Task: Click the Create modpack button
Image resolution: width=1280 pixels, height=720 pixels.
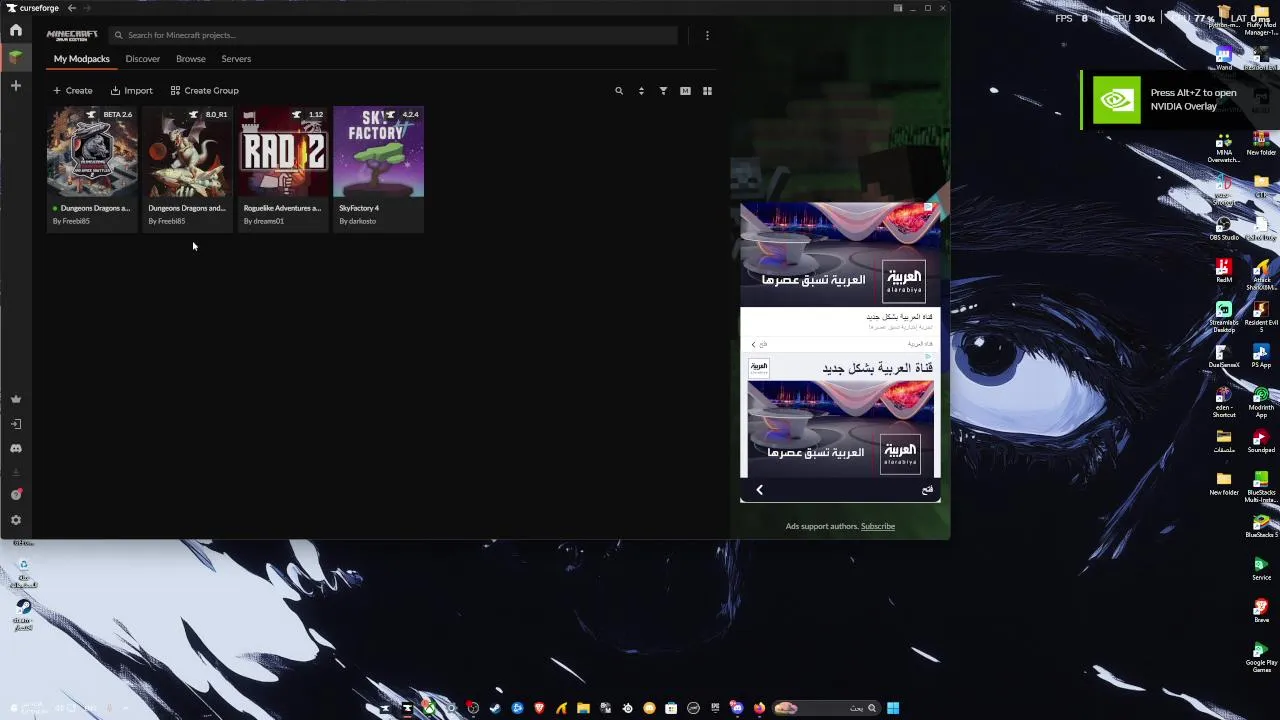Action: [x=72, y=91]
